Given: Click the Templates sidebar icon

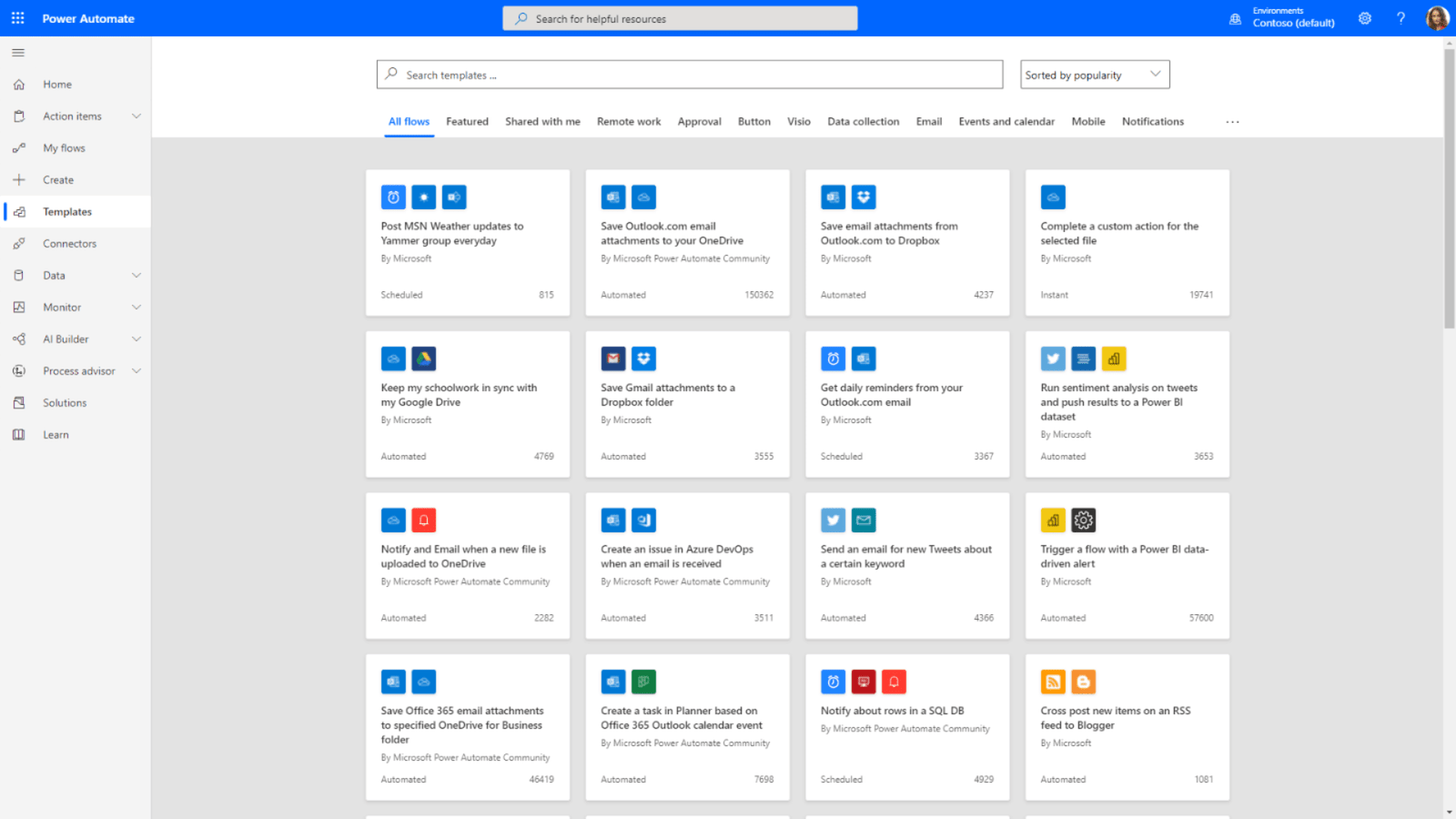Looking at the screenshot, I should pyautogui.click(x=19, y=212).
